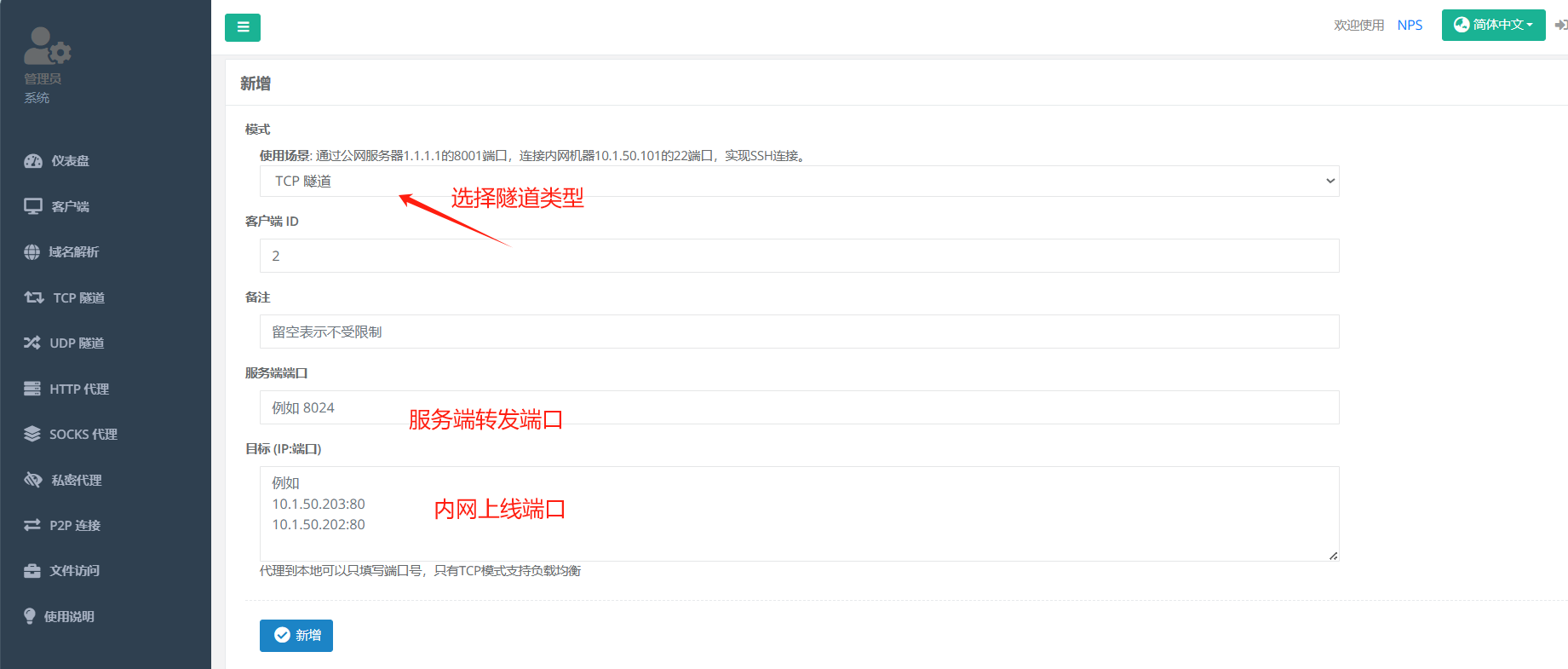This screenshot has width=1568, height=669.
Task: Click the load-balancing hint text below textarea
Action: [x=420, y=570]
